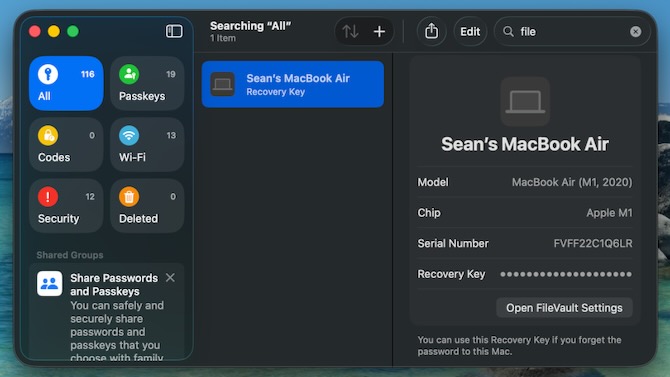Clear the search field text
The height and width of the screenshot is (377, 670).
point(635,32)
